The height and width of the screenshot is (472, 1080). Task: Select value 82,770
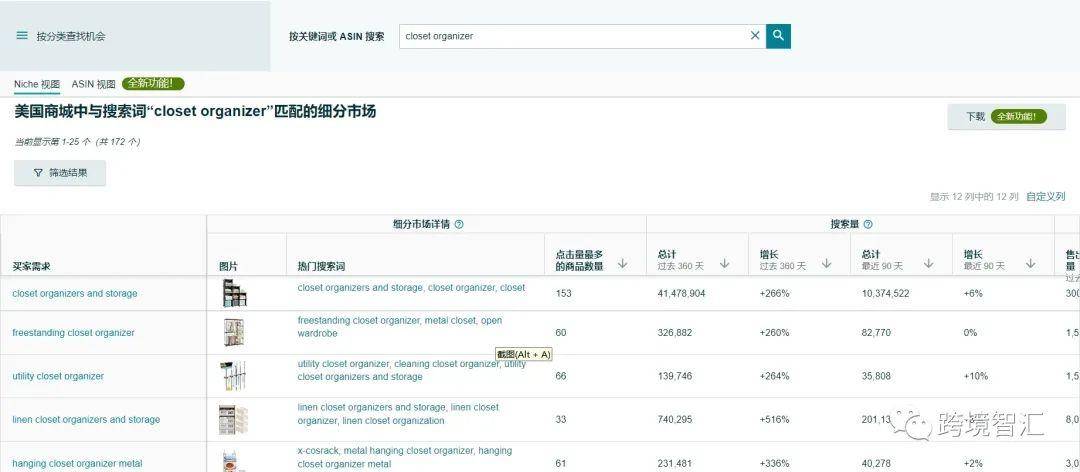[876, 333]
